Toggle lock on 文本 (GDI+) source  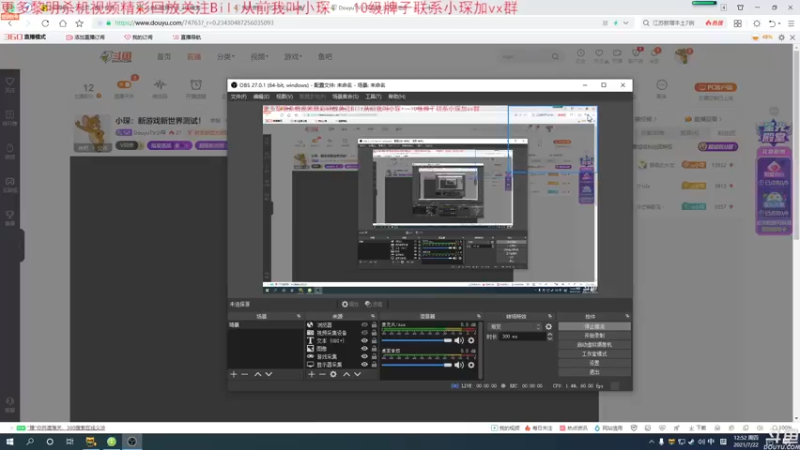[x=374, y=340]
